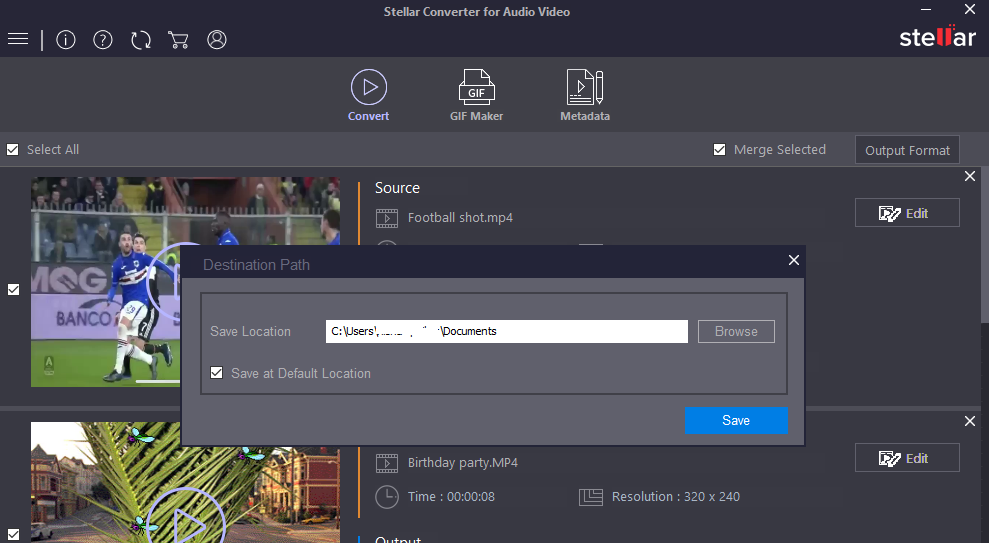Click the vertical scrollbar on the right

(x=985, y=246)
